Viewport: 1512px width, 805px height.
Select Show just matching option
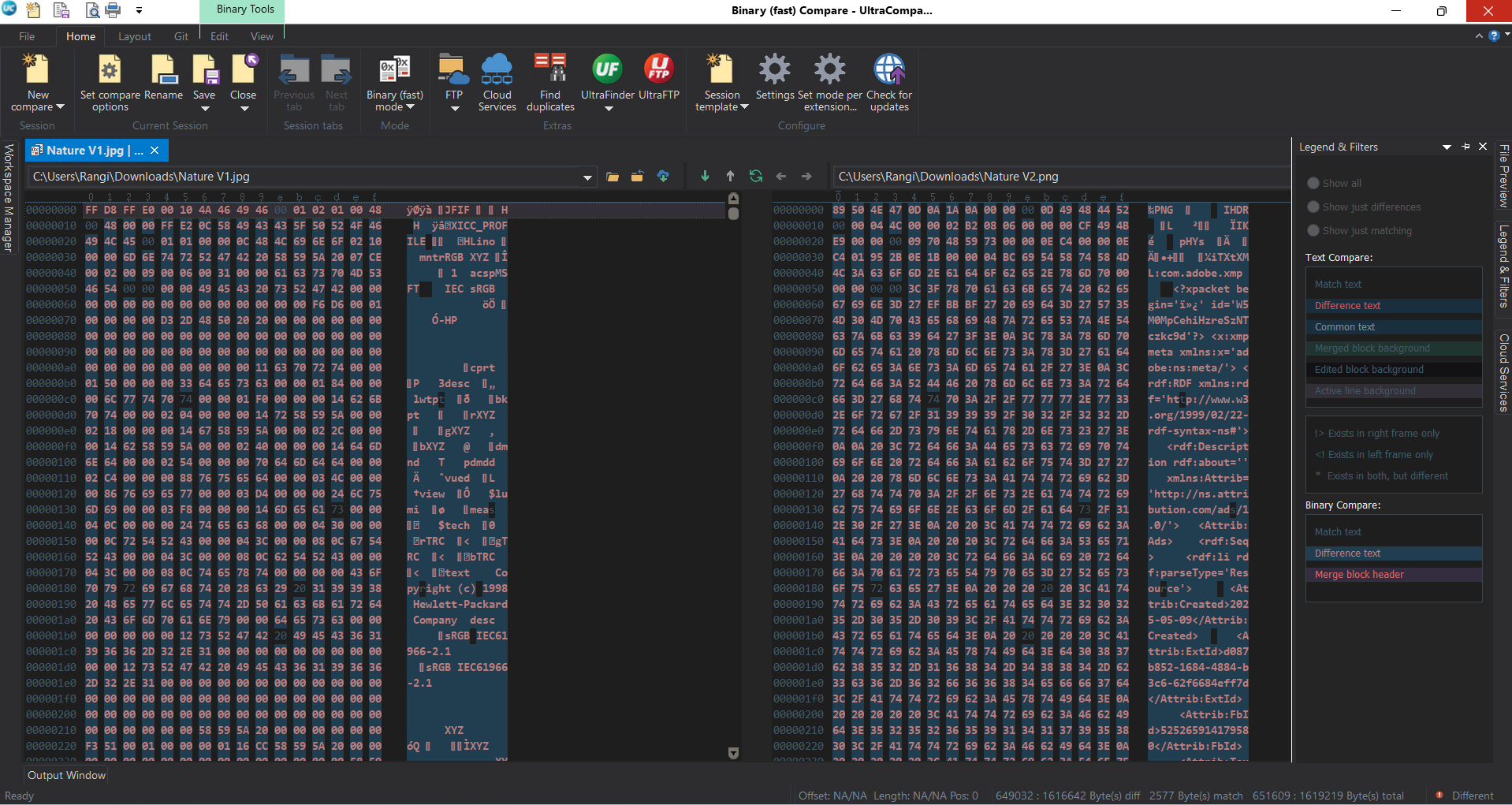coord(1313,230)
